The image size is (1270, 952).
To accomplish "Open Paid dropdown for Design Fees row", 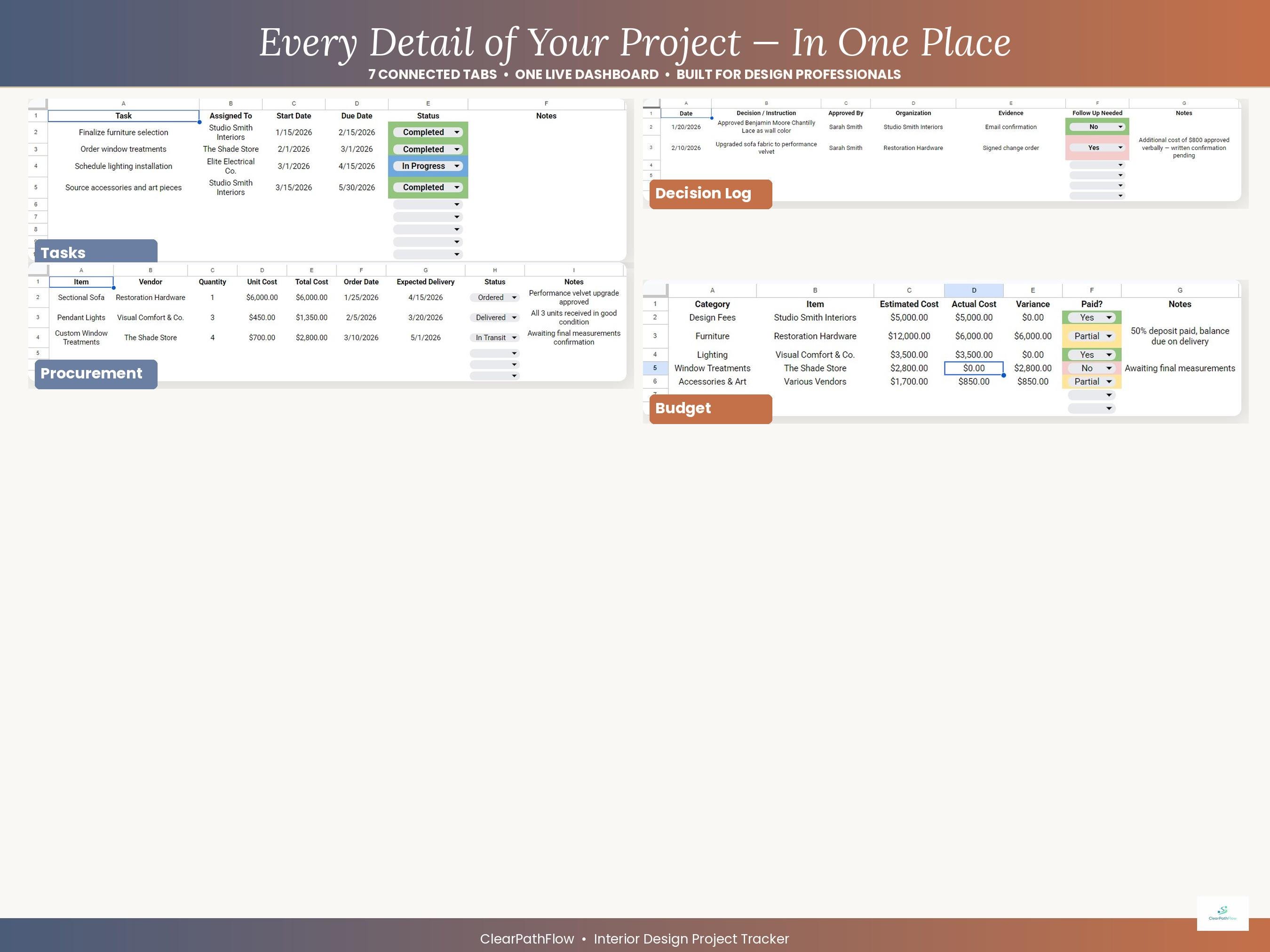I will click(1091, 317).
